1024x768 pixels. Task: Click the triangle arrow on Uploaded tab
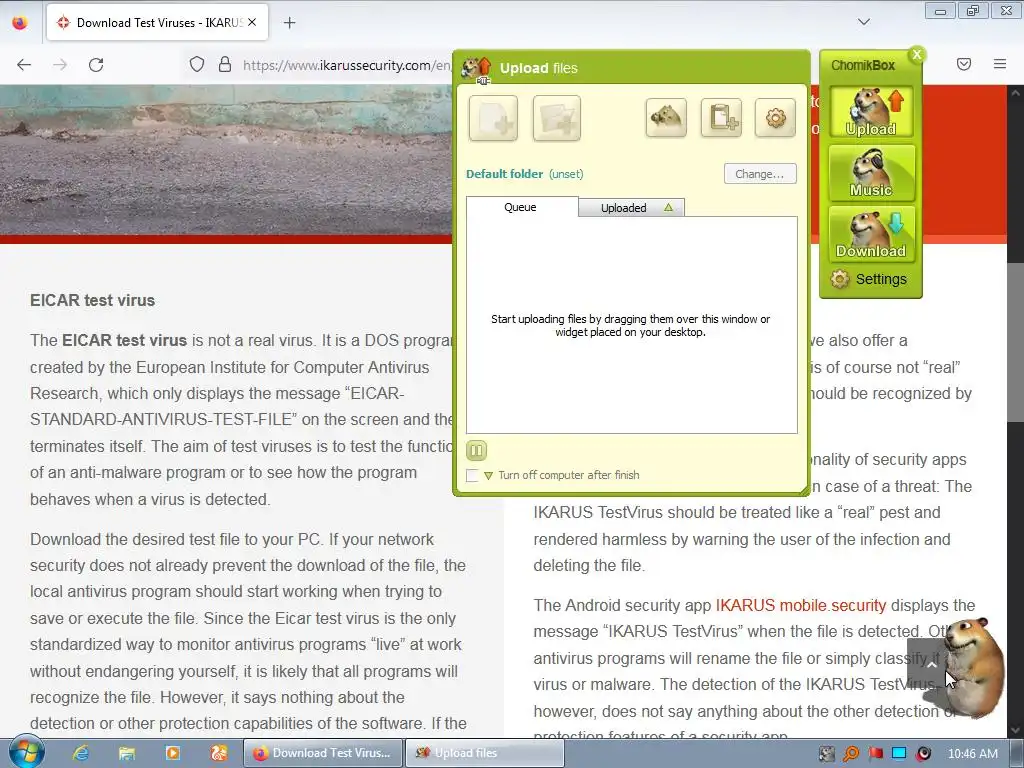coord(668,208)
